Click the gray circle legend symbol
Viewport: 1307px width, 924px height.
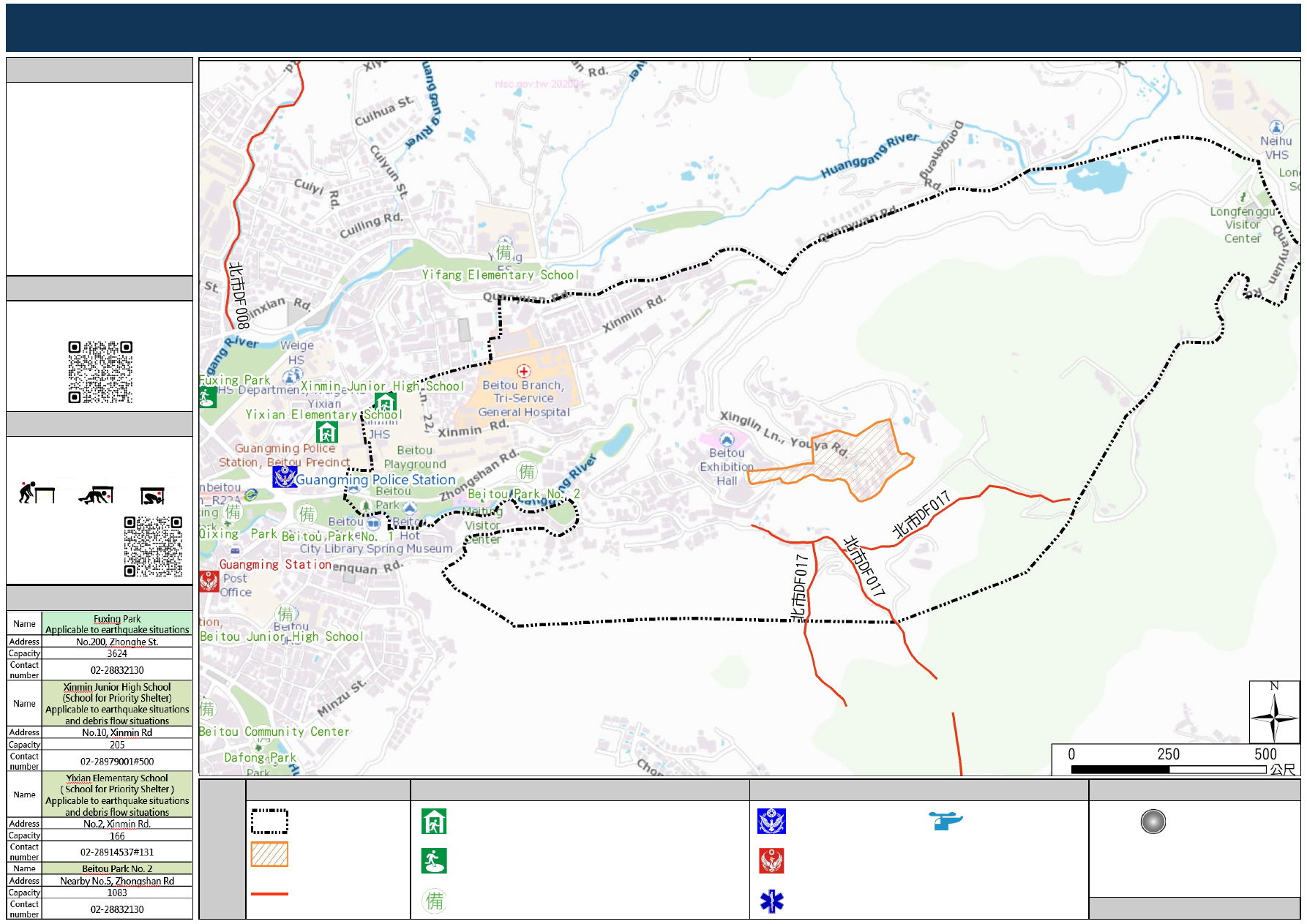(1153, 822)
